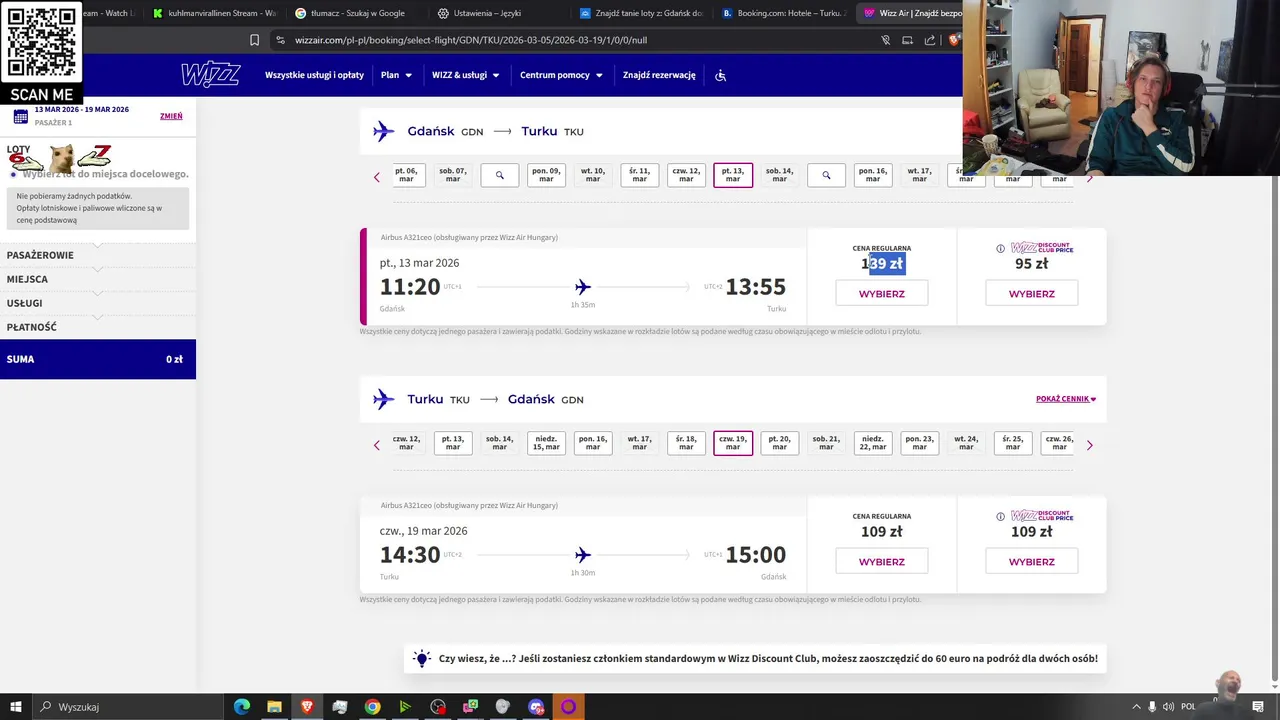Show earlier dates for Turku to Gdańsk flights

(377, 445)
